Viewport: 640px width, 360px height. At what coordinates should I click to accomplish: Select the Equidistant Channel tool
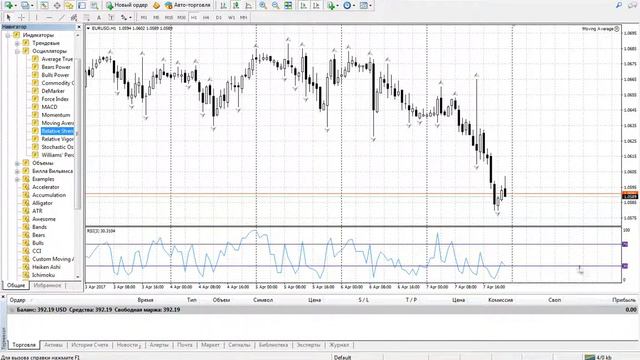point(74,18)
